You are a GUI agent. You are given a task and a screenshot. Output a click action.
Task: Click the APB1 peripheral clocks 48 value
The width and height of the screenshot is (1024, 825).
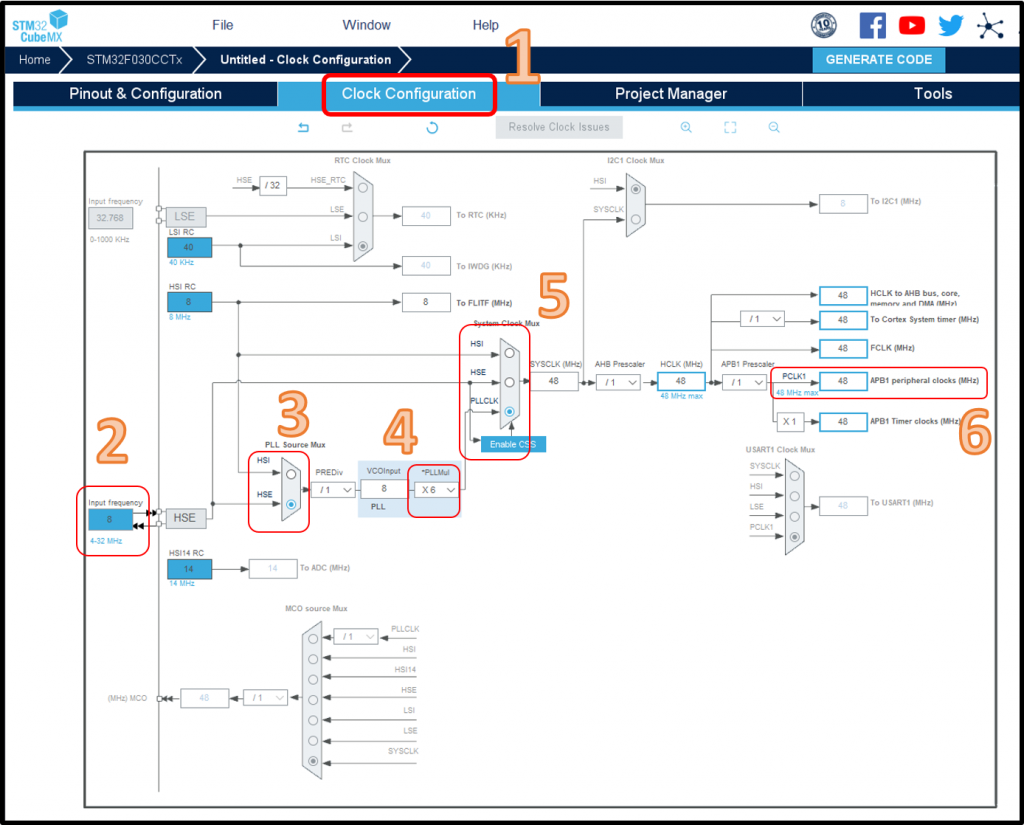(x=843, y=381)
